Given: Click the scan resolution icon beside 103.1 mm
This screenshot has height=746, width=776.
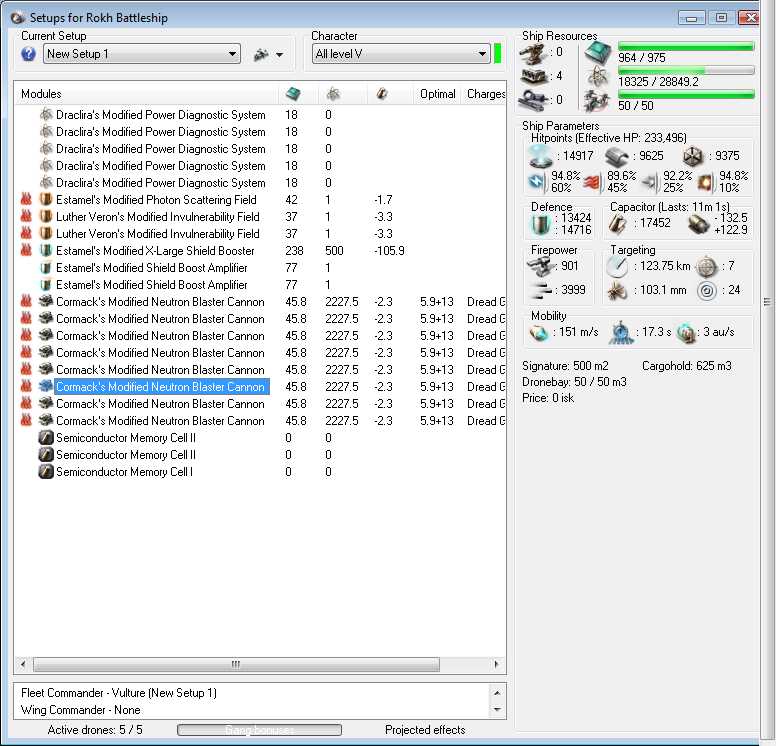Looking at the screenshot, I should point(617,291).
